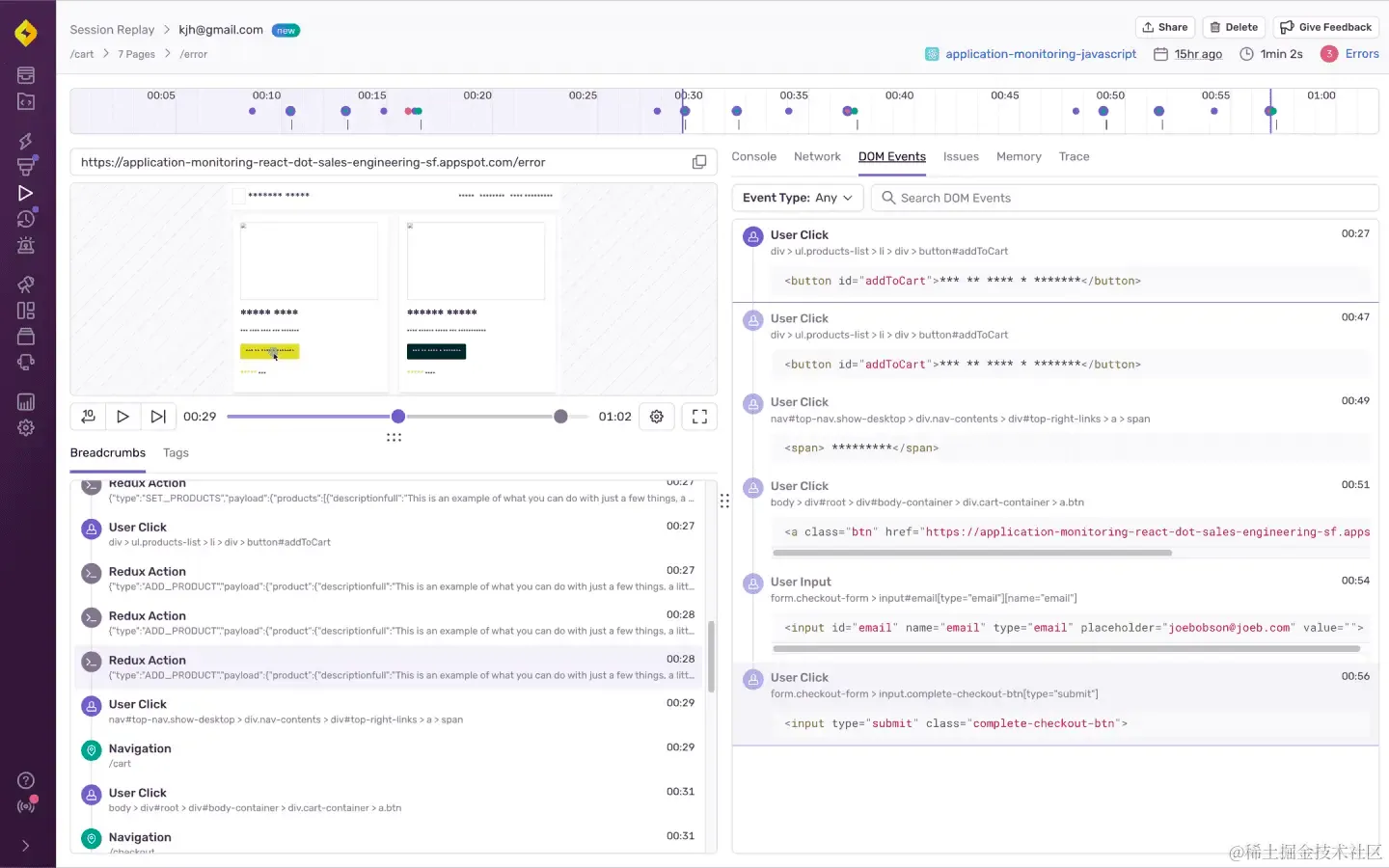Viewport: 1389px width, 868px height.
Task: Play the session replay
Action: [123, 417]
